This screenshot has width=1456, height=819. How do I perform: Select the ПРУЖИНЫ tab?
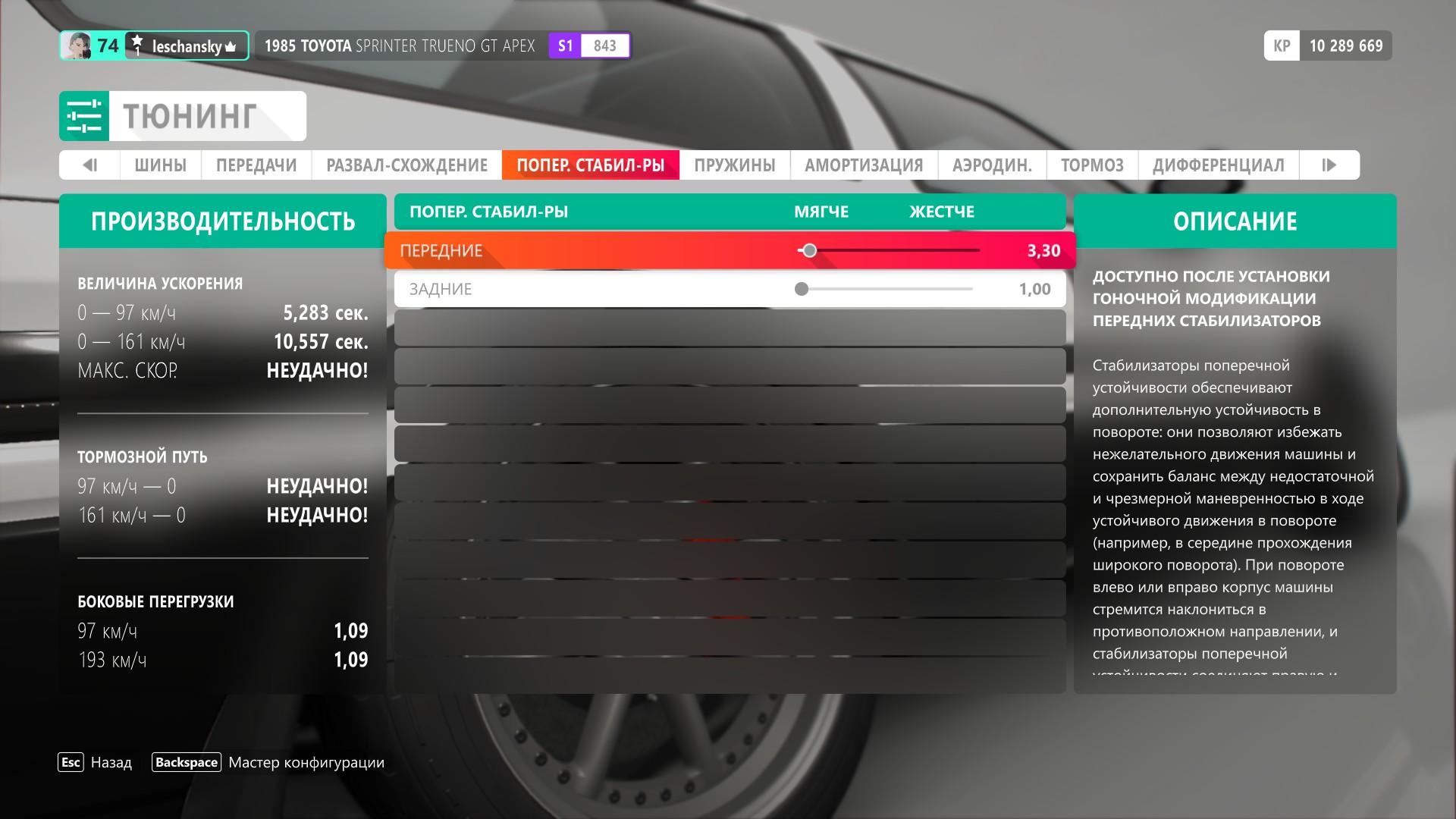(x=734, y=165)
